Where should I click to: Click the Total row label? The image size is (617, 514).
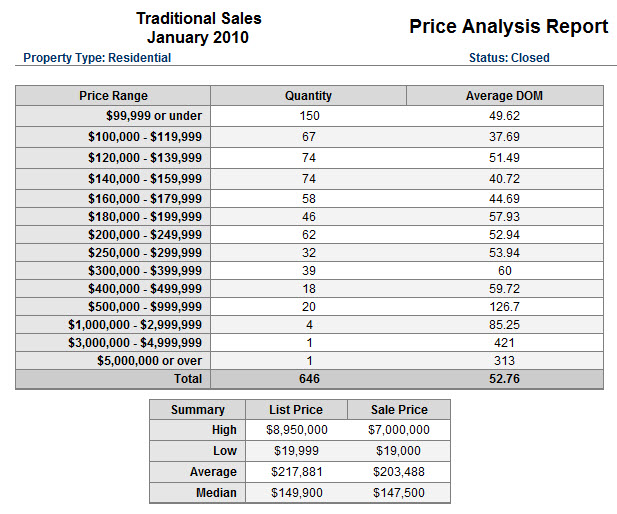pyautogui.click(x=187, y=379)
